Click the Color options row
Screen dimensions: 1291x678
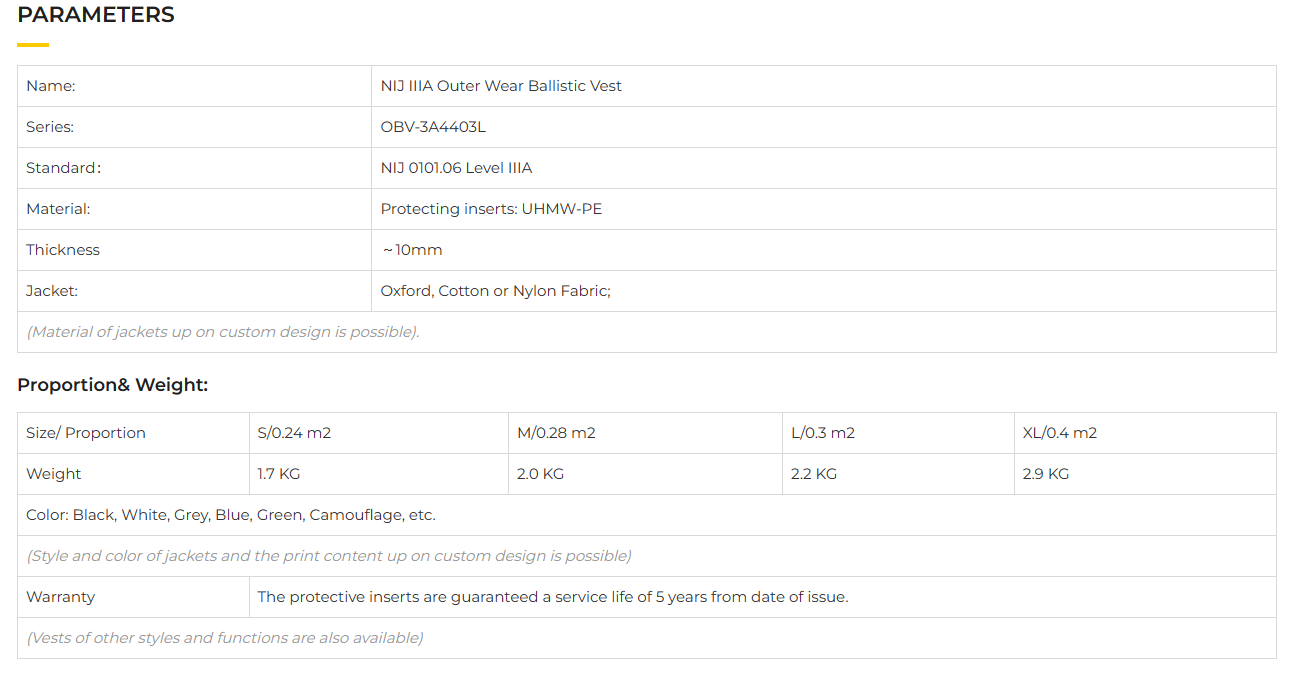pyautogui.click(x=231, y=515)
